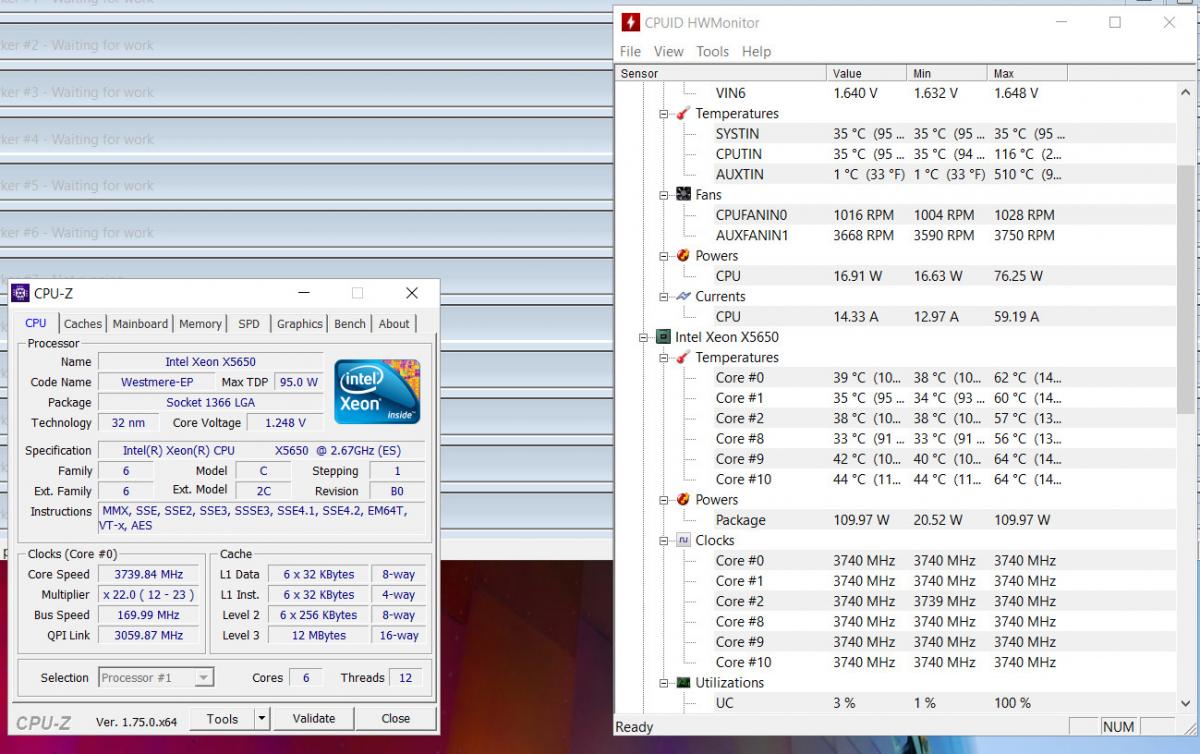The image size is (1200, 754).
Task: Click the Max column header
Action: (x=1028, y=73)
